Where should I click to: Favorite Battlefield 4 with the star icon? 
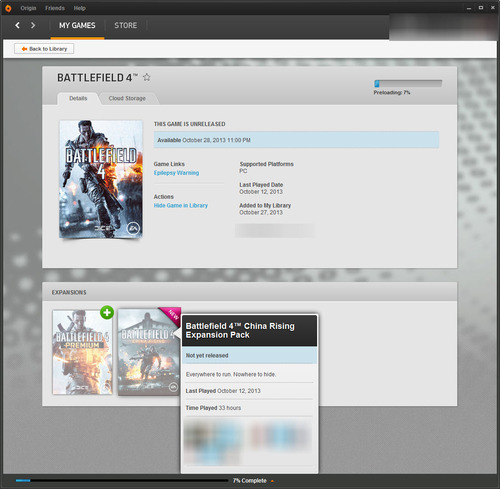pyautogui.click(x=147, y=77)
